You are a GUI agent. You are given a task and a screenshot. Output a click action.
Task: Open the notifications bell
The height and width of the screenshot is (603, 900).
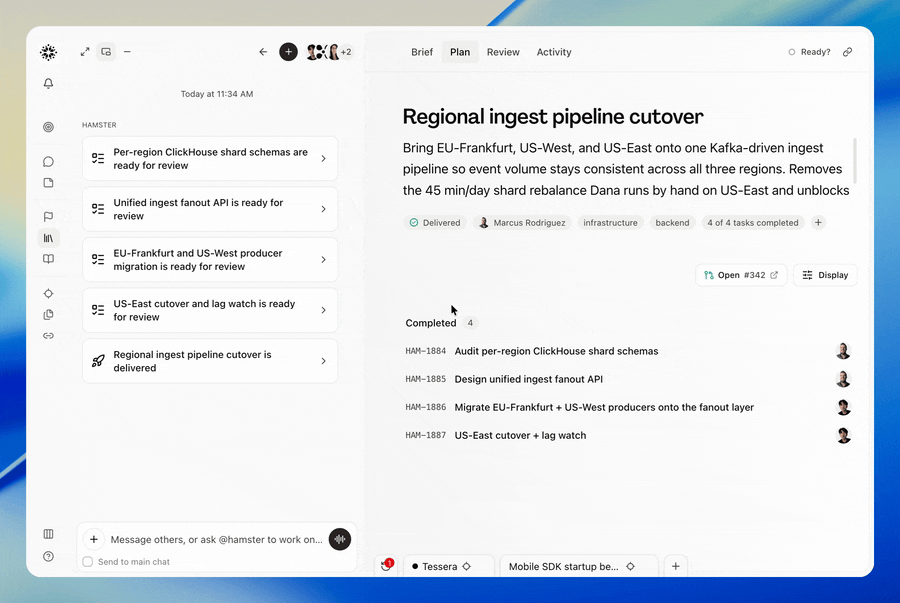point(48,84)
